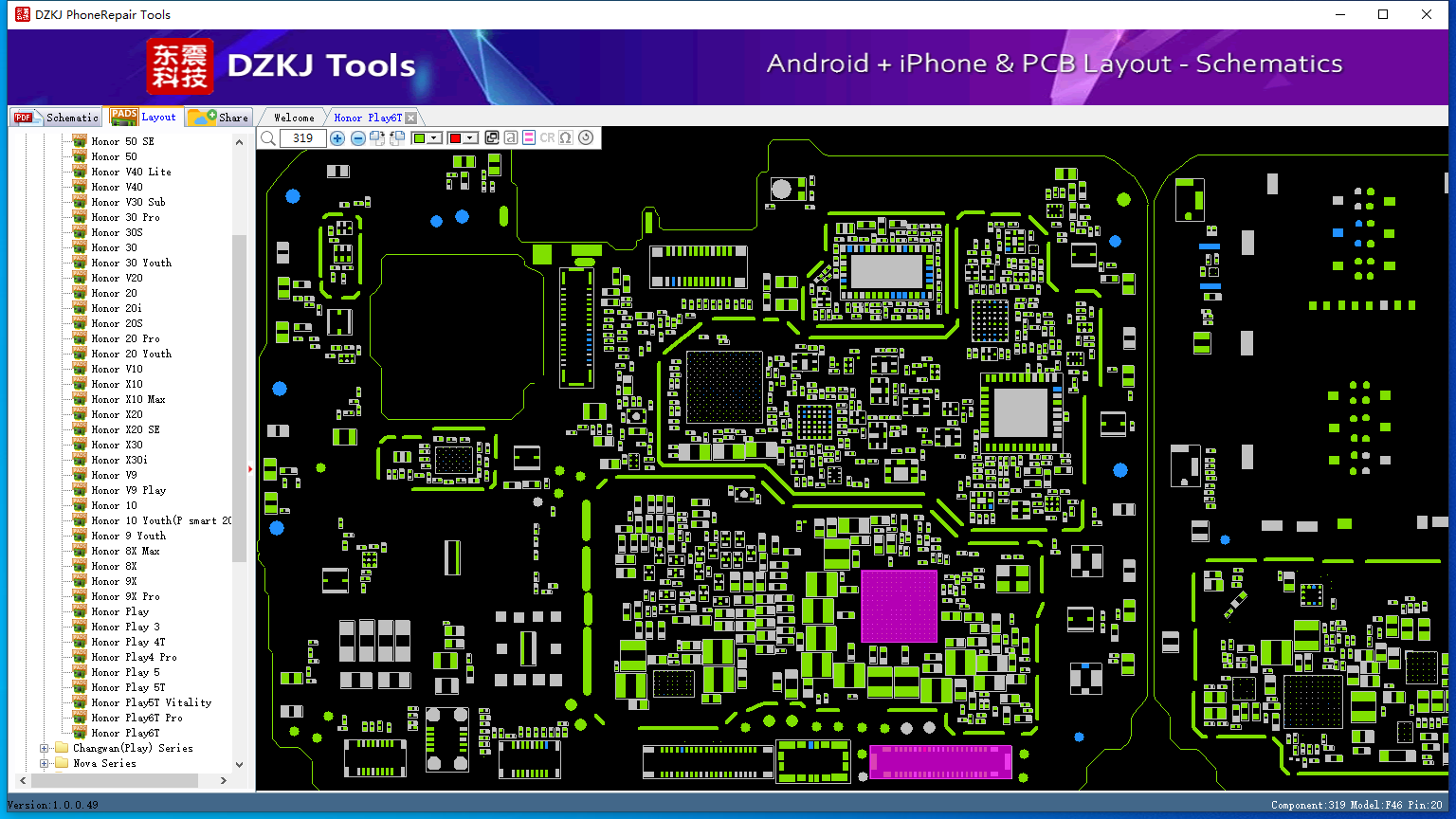The width and height of the screenshot is (1456, 819).
Task: Click the green color swatch
Action: click(x=419, y=138)
